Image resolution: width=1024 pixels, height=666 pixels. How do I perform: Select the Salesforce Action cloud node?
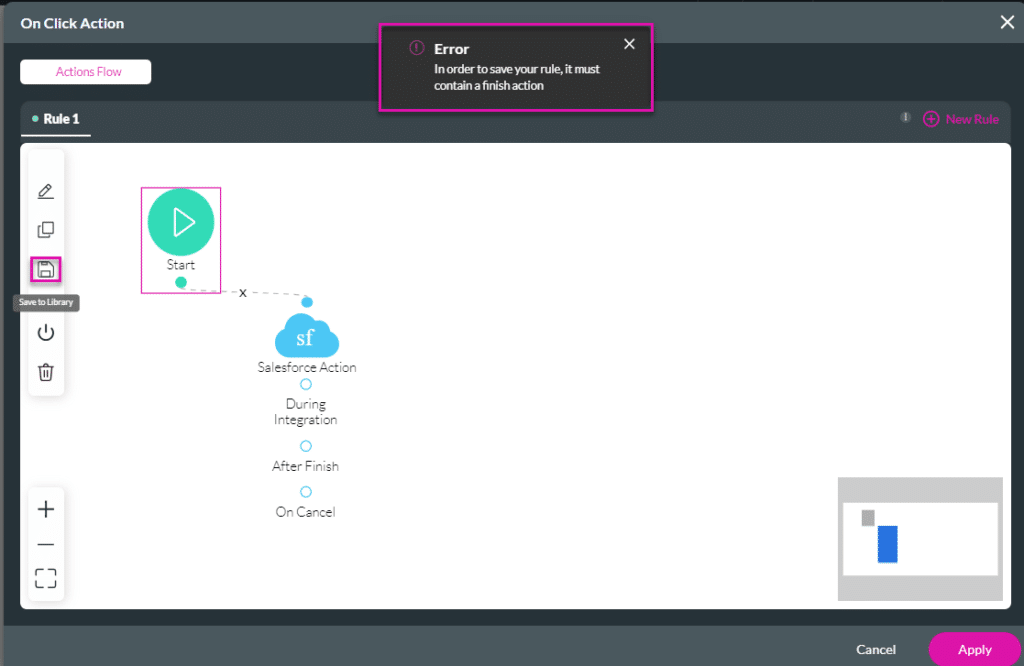point(306,337)
